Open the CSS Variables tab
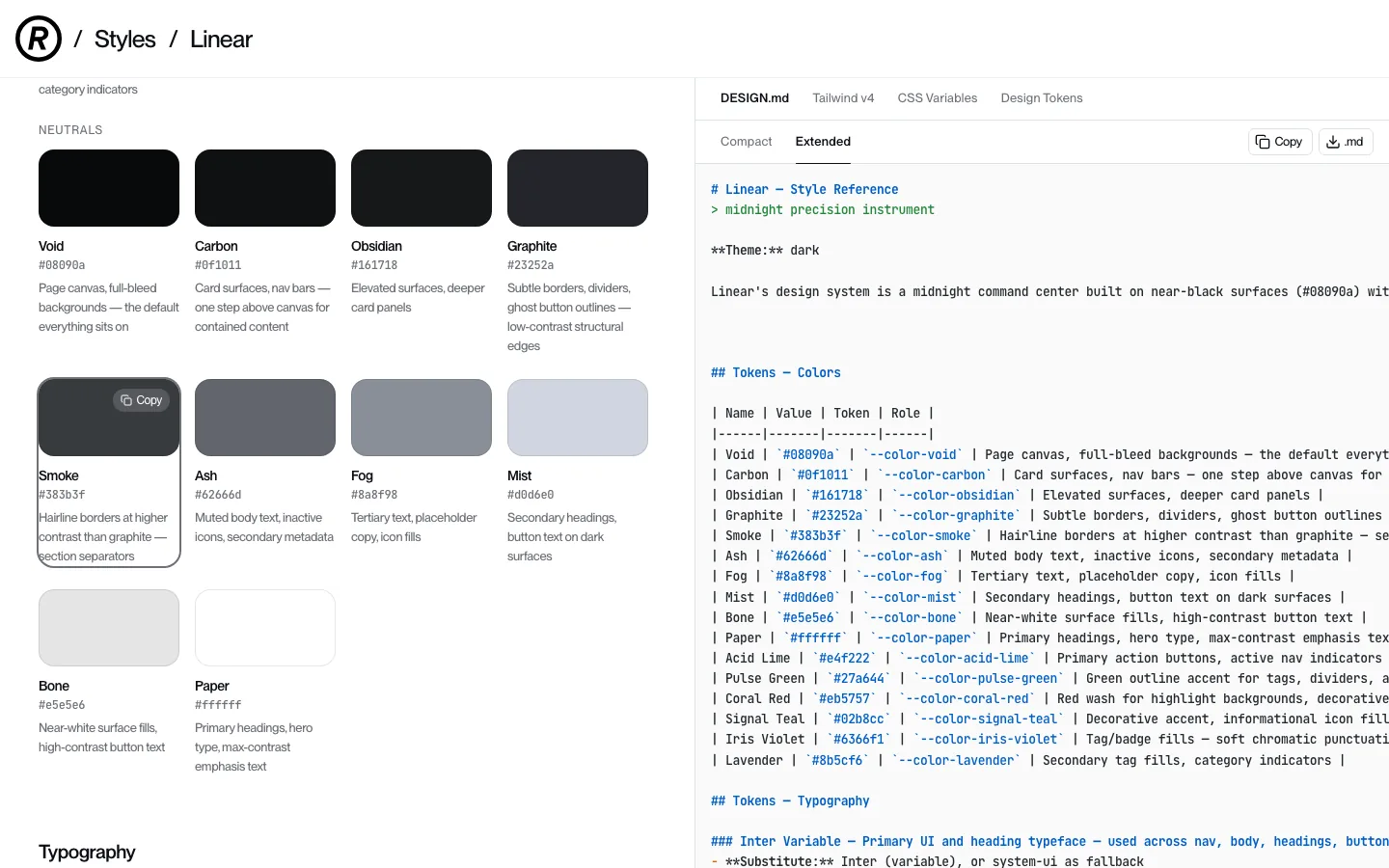 tap(938, 98)
